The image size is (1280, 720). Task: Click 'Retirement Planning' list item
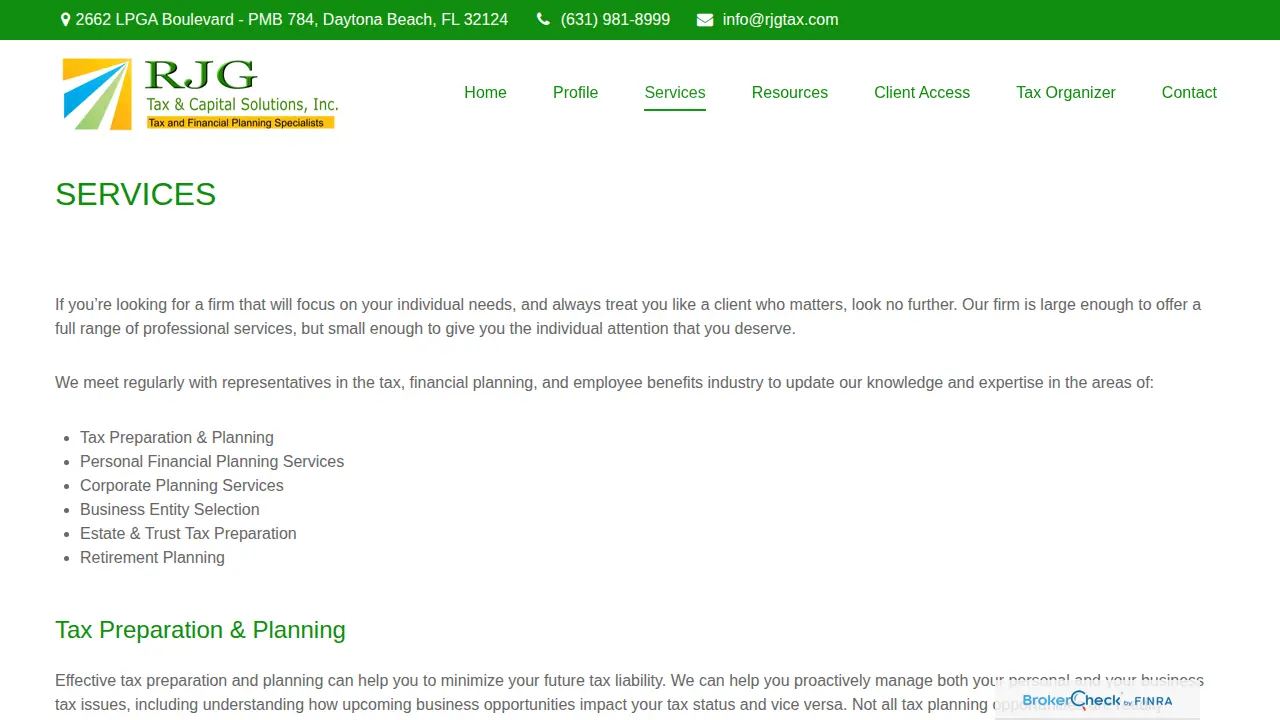pos(152,557)
